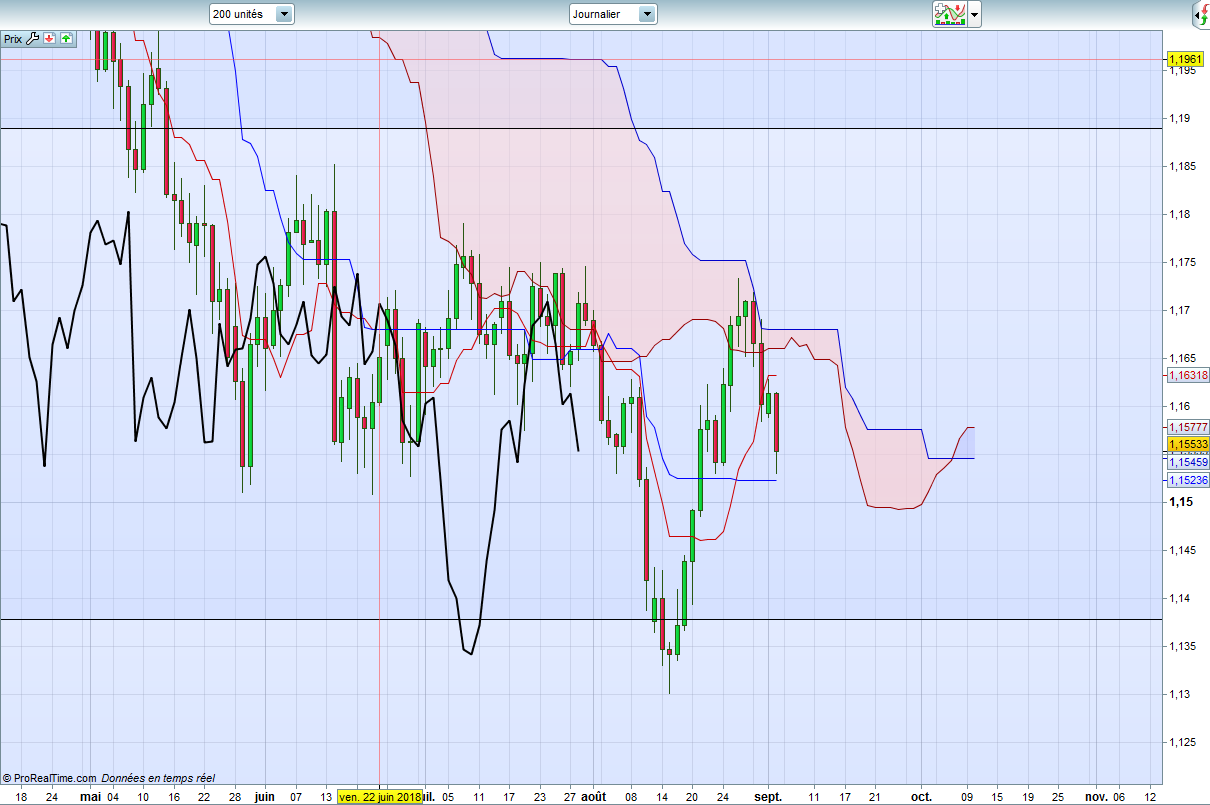Click the red down-arrow icon beside Prix
Image resolution: width=1210 pixels, height=805 pixels.
[50, 39]
